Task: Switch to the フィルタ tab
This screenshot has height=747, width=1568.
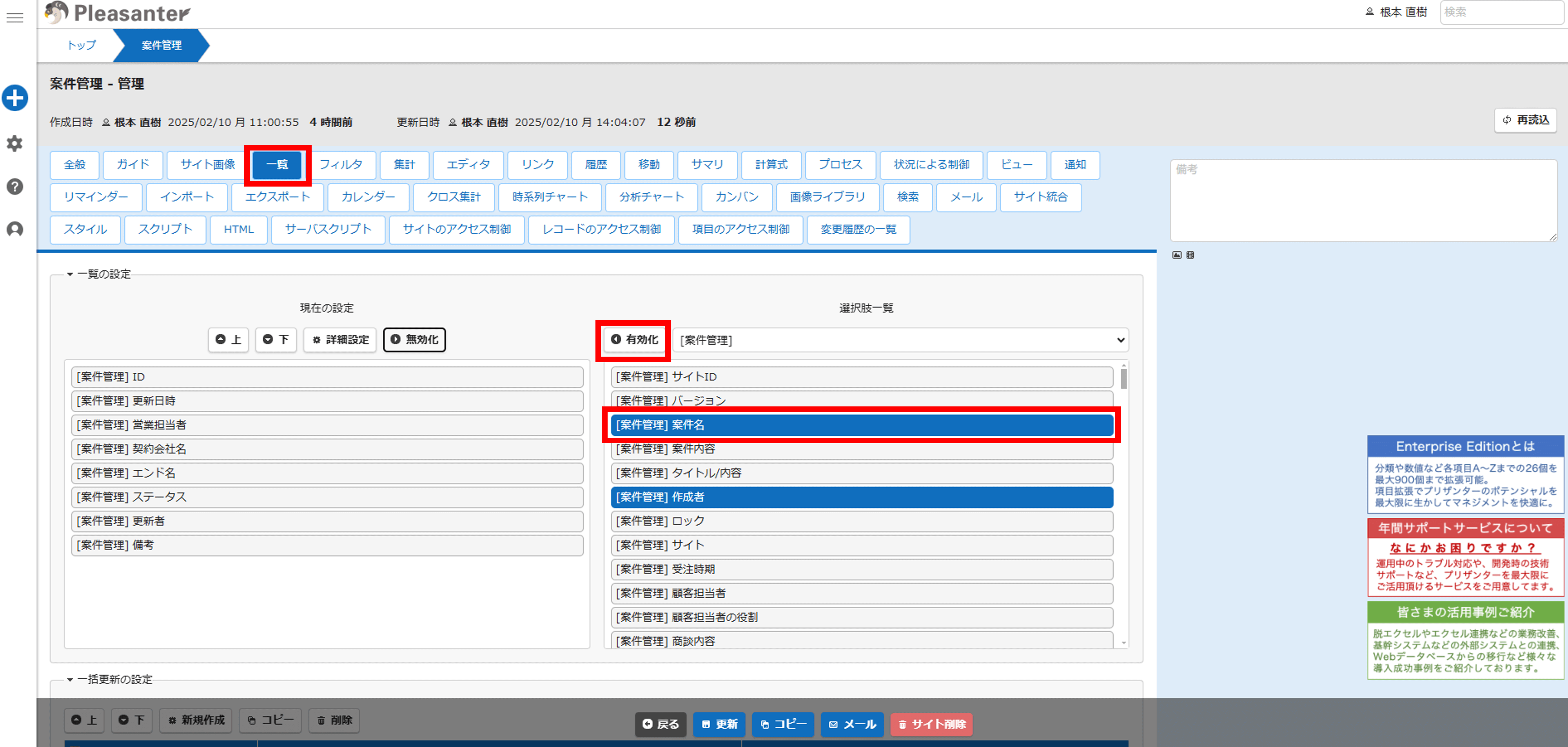Action: [x=341, y=165]
